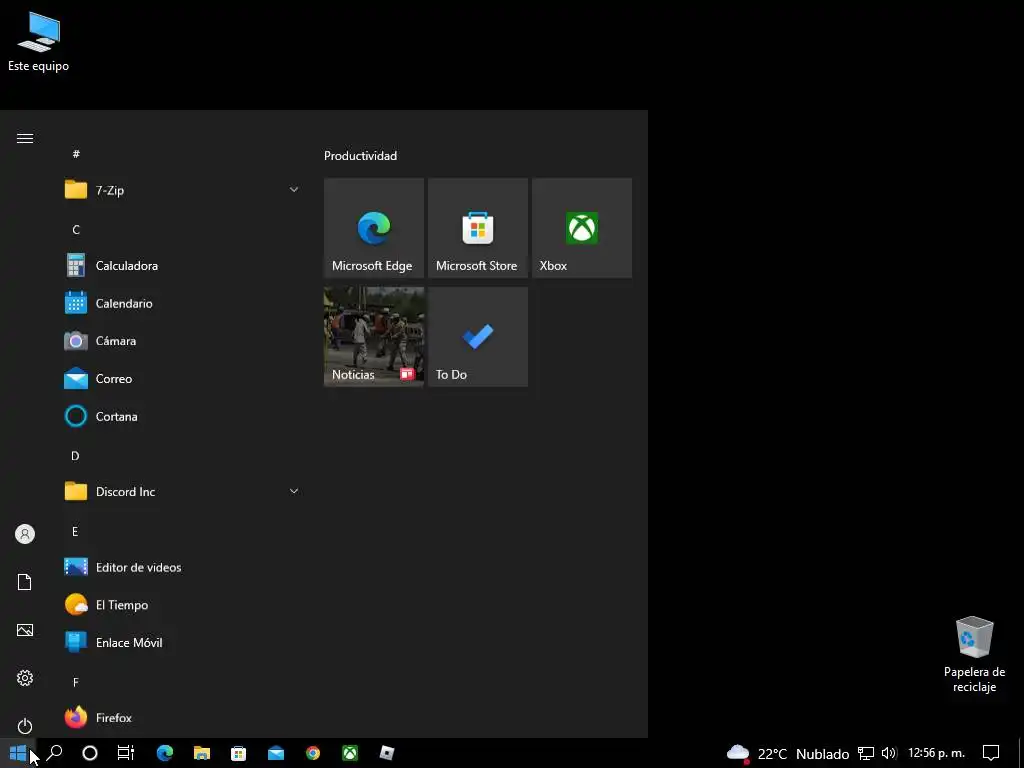Launch Firefox from the app list
Image resolution: width=1024 pixels, height=768 pixels.
183,718
